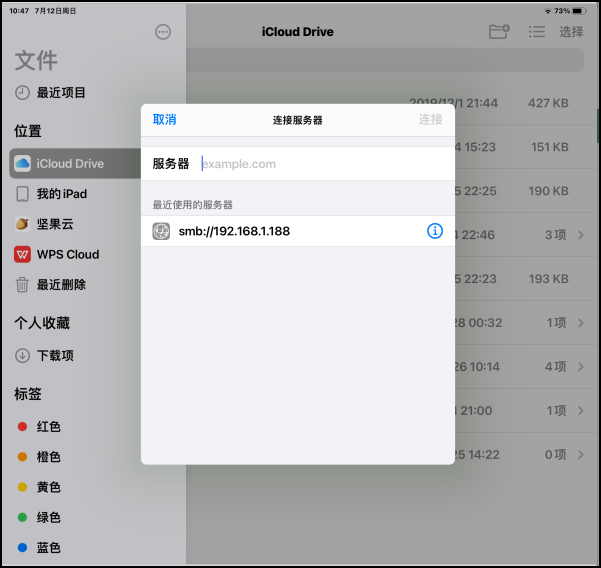Tap the 选择 select button
Screen dimensions: 601x568
pos(571,32)
